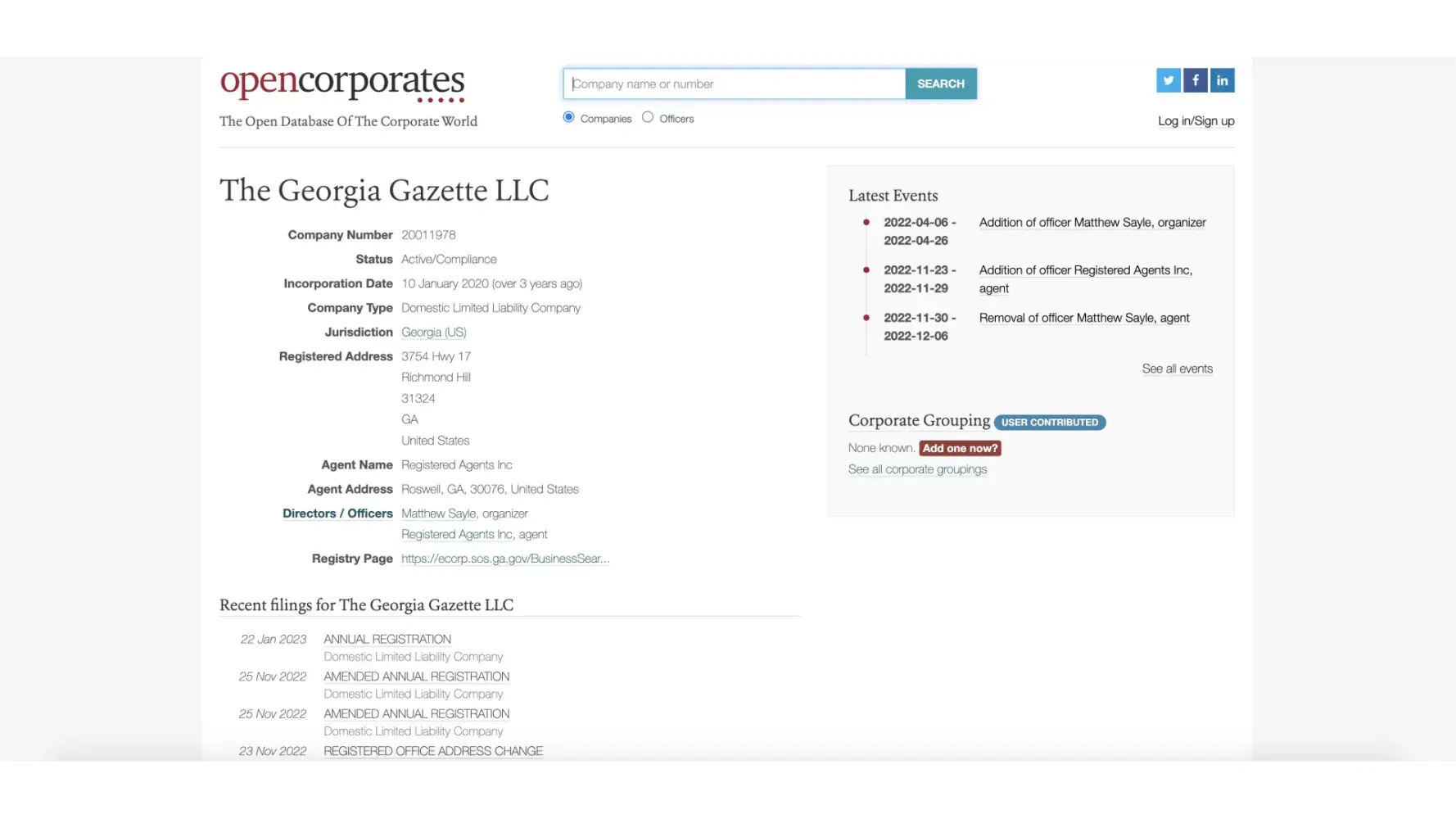Image resolution: width=1456 pixels, height=819 pixels.
Task: Click the event date 2022-04-06 - 2022-04-26
Action: 920,232
